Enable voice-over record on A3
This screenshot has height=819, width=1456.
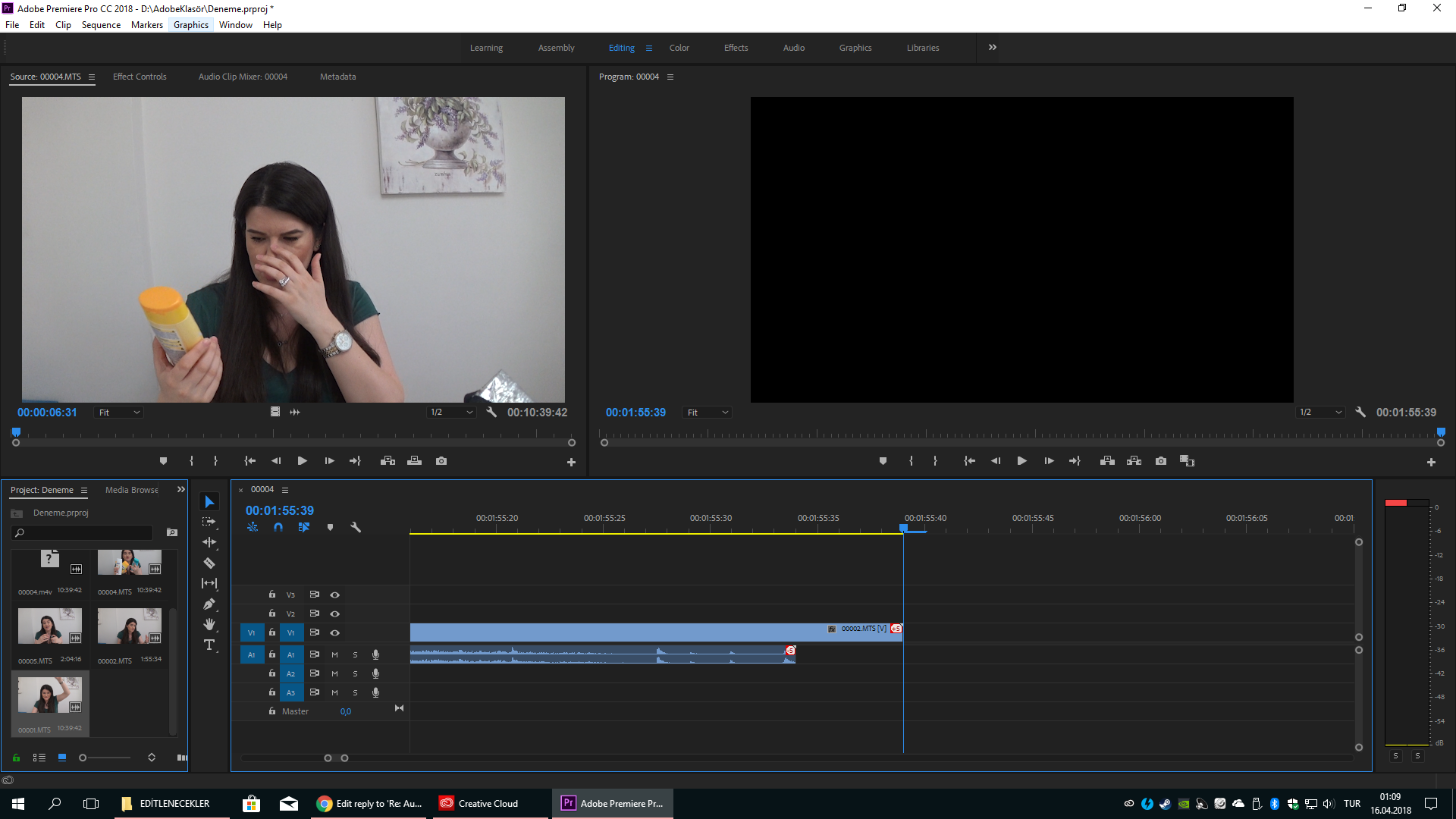tap(375, 692)
